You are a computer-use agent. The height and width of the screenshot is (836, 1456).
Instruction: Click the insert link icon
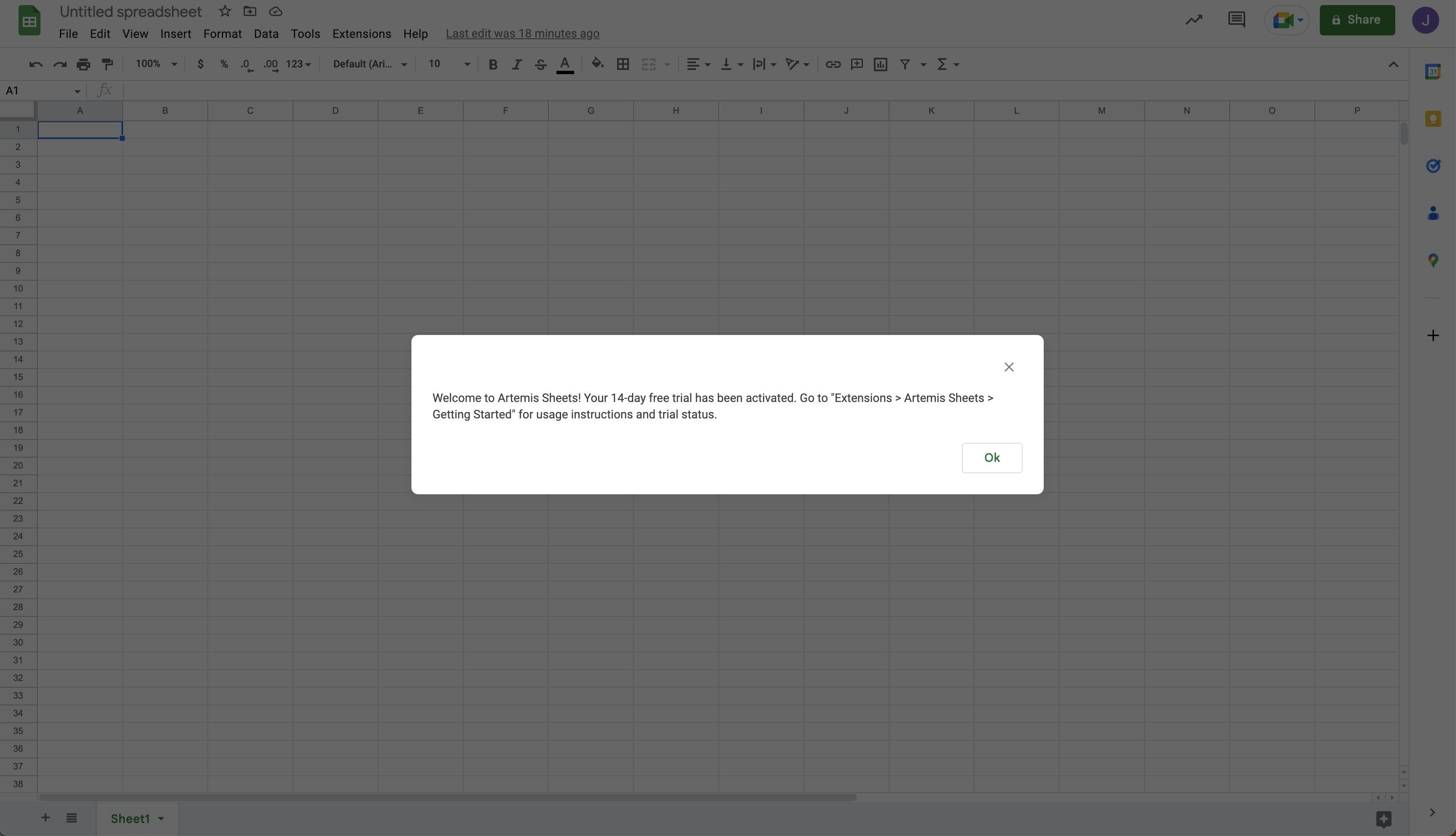click(x=832, y=64)
